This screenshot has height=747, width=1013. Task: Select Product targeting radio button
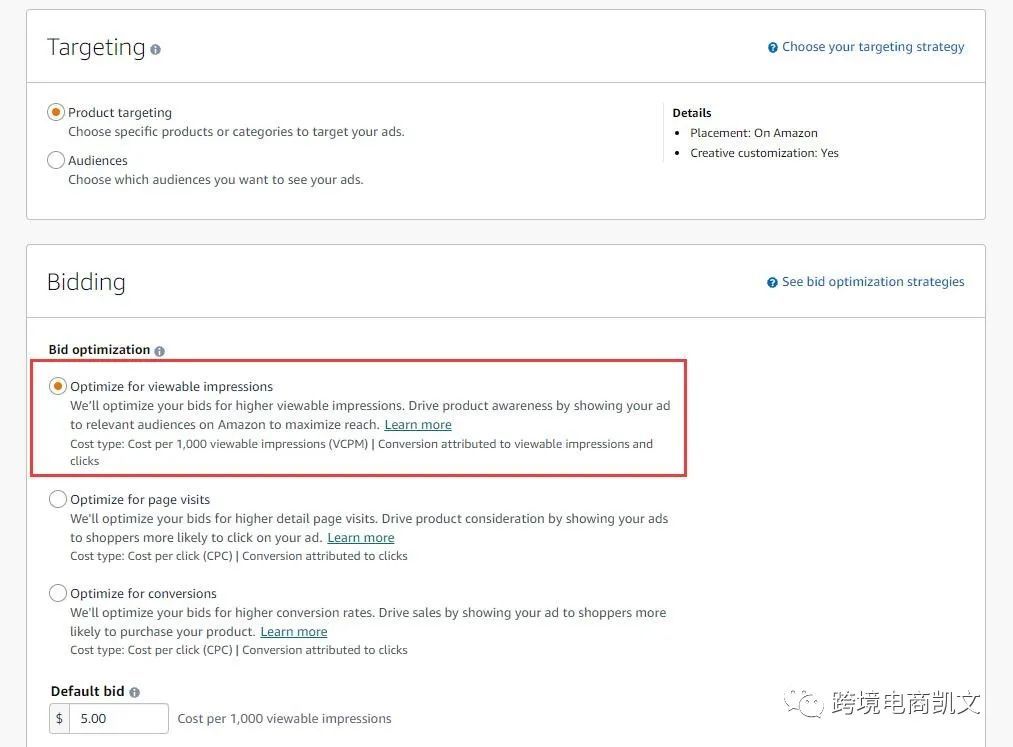click(56, 112)
